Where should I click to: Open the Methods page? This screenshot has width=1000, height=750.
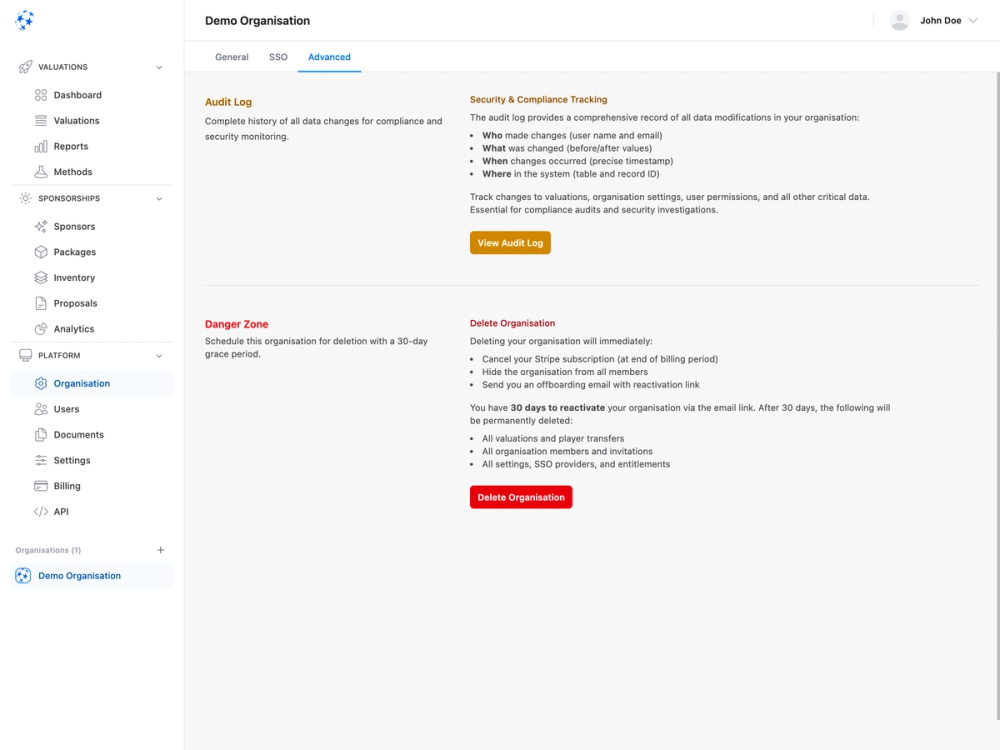pyautogui.click(x=92, y=172)
